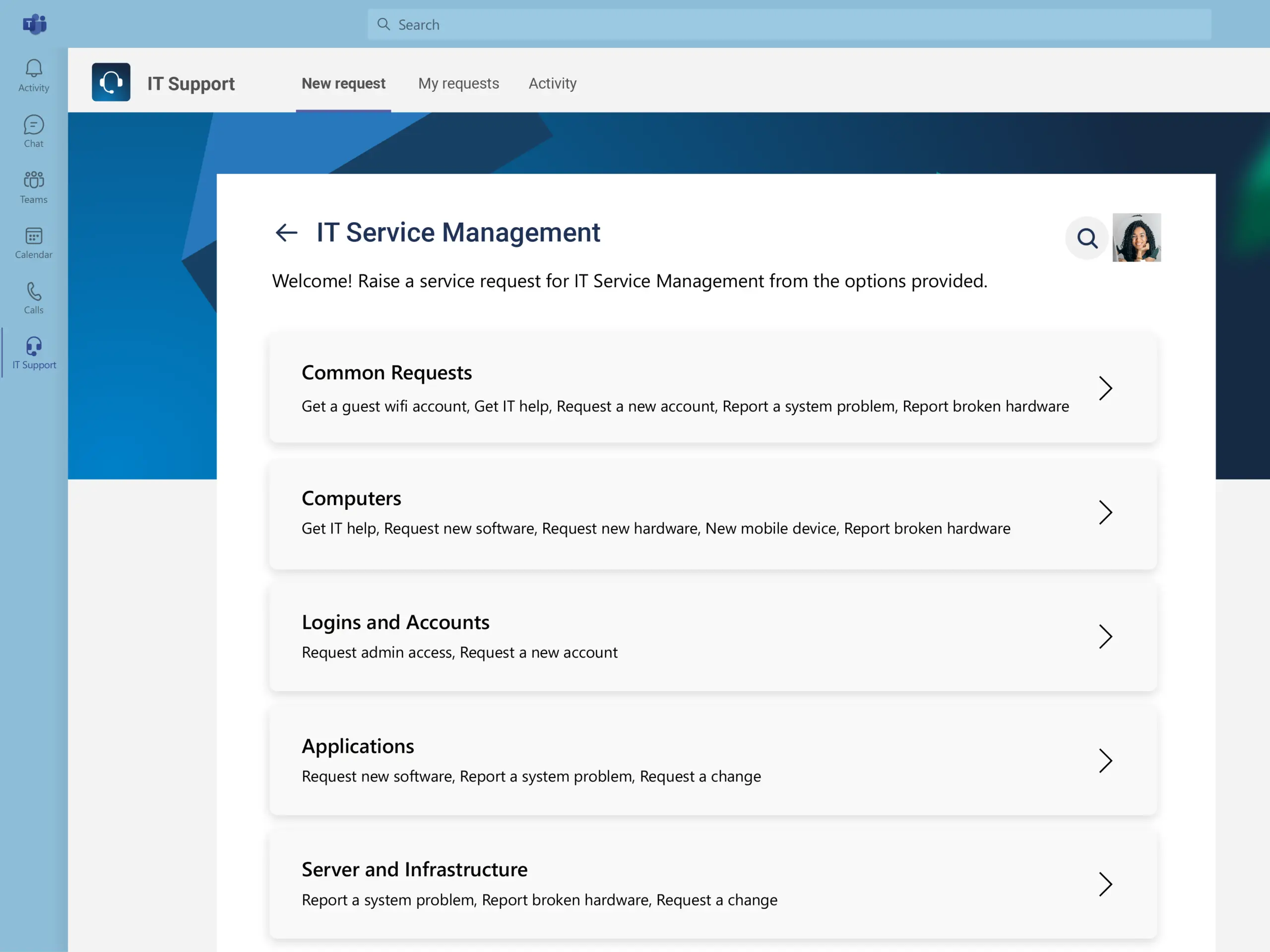Screen dimensions: 1270x952
Task: Expand the Computers chevron
Action: [x=1105, y=512]
